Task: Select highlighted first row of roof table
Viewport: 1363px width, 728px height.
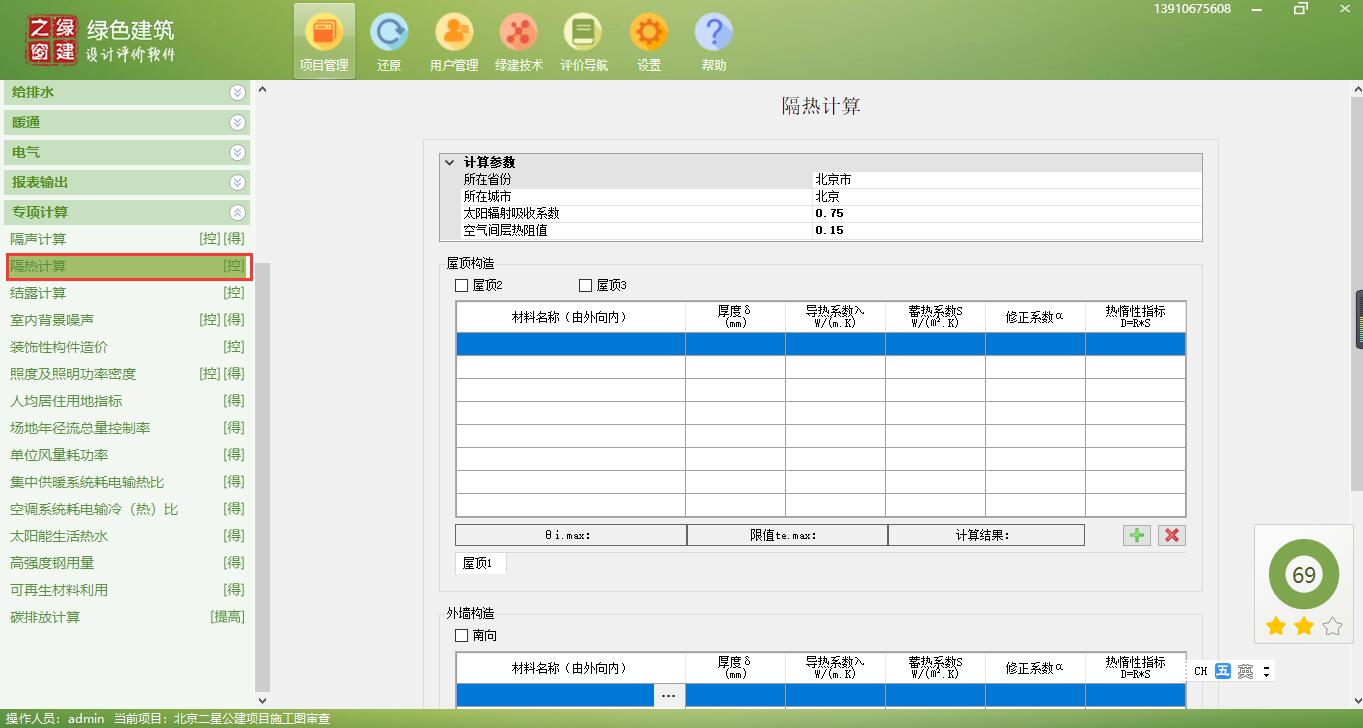Action: tap(821, 344)
